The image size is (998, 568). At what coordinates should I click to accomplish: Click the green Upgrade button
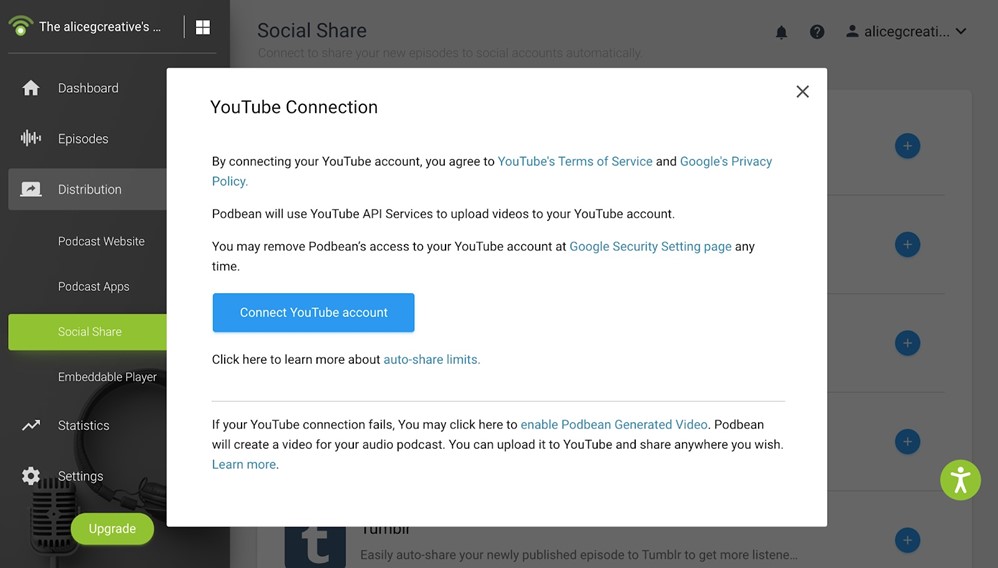tap(112, 529)
